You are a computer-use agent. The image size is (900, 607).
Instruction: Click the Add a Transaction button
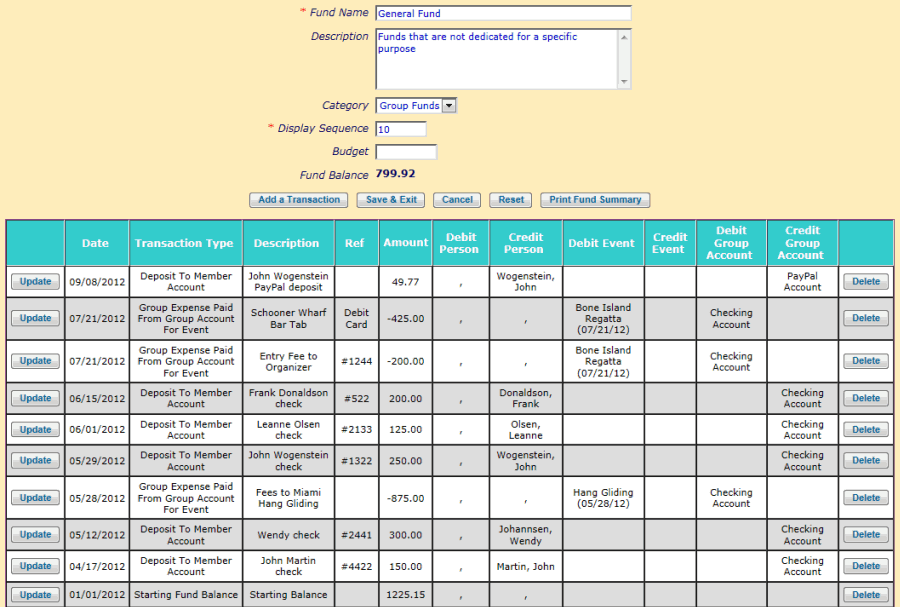tap(298, 200)
